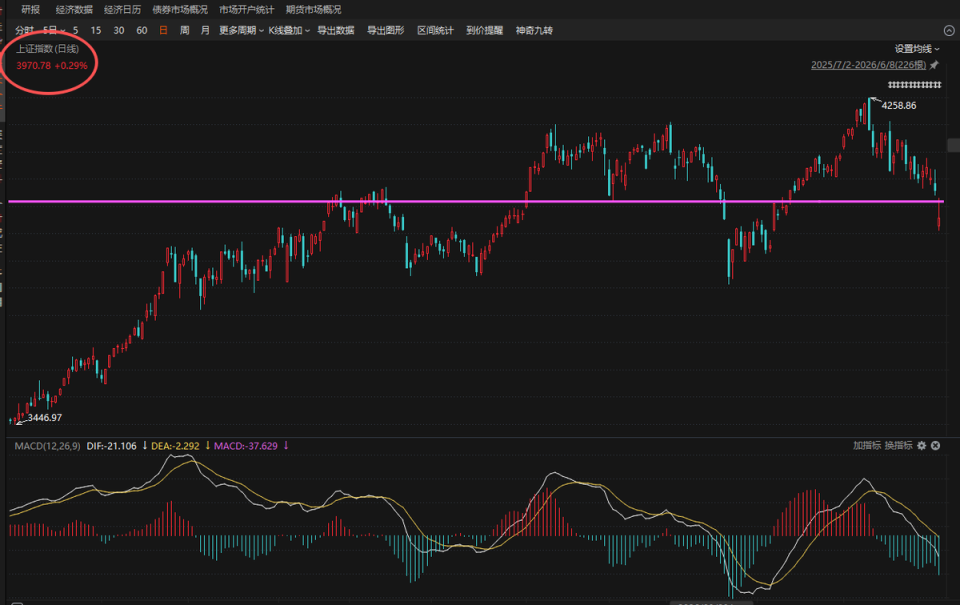The width and height of the screenshot is (960, 605).
Task: Click 换指标 to change indicator
Action: pos(898,446)
